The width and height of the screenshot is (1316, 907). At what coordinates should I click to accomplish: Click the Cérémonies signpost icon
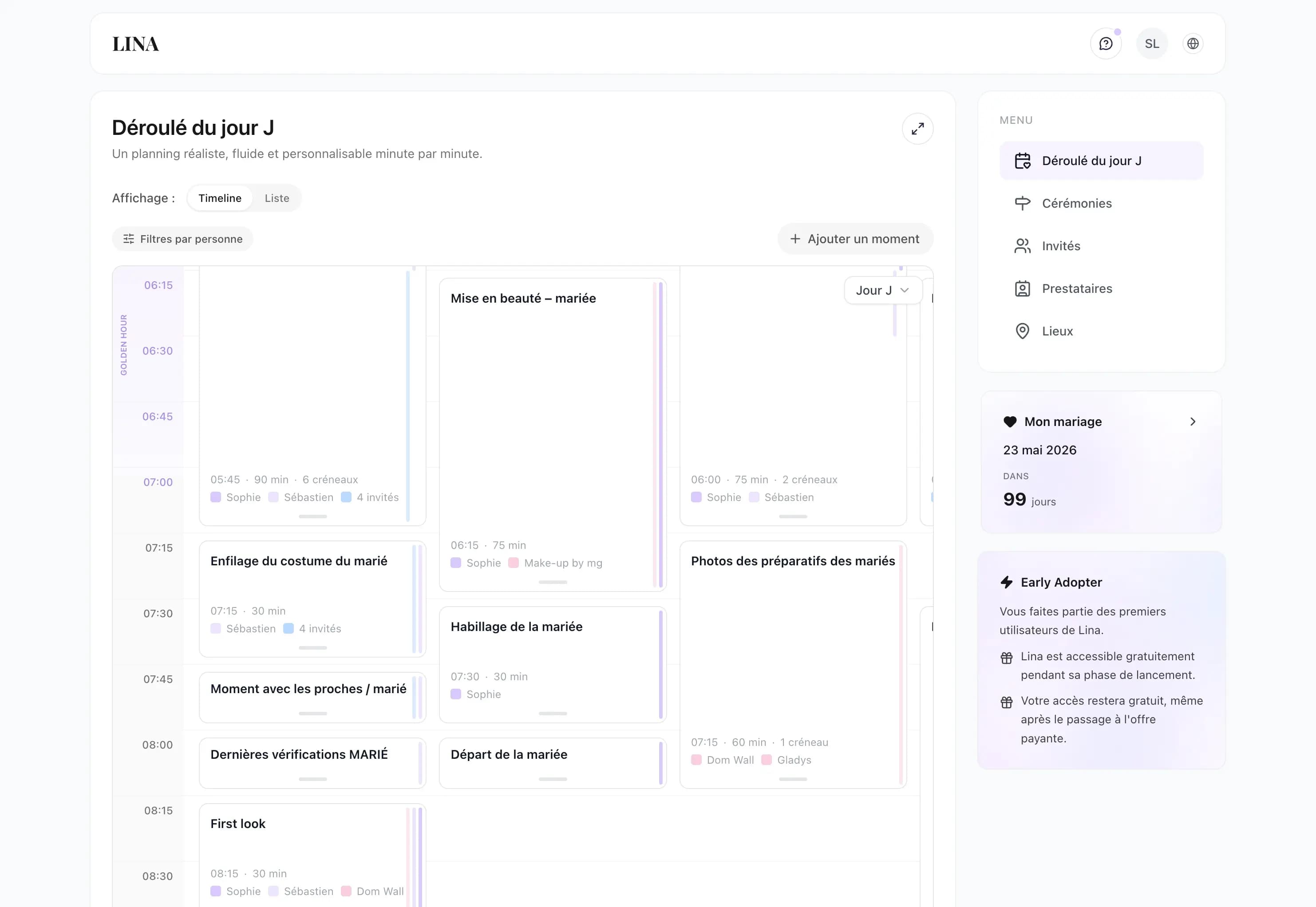[x=1022, y=203]
